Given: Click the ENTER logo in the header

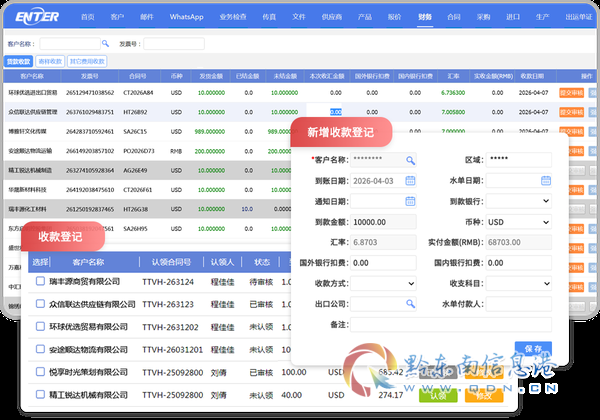Looking at the screenshot, I should 37,17.
